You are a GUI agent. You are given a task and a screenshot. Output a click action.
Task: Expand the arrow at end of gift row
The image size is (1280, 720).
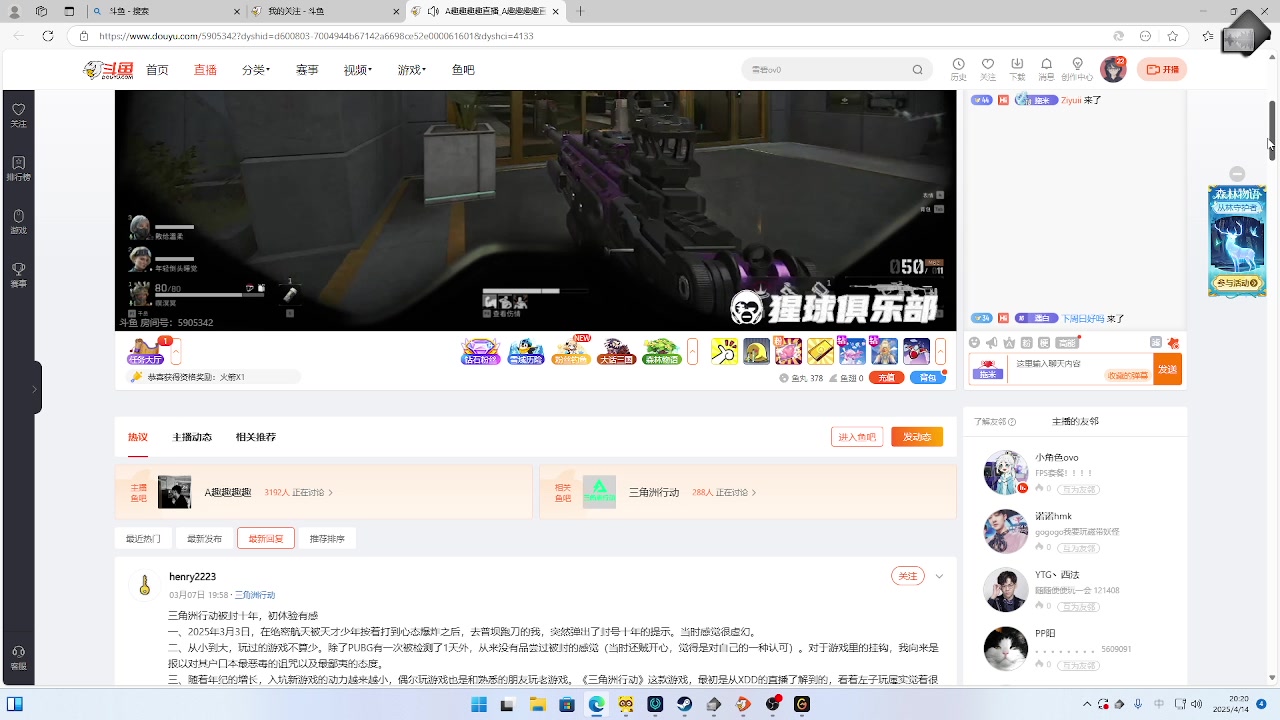941,351
